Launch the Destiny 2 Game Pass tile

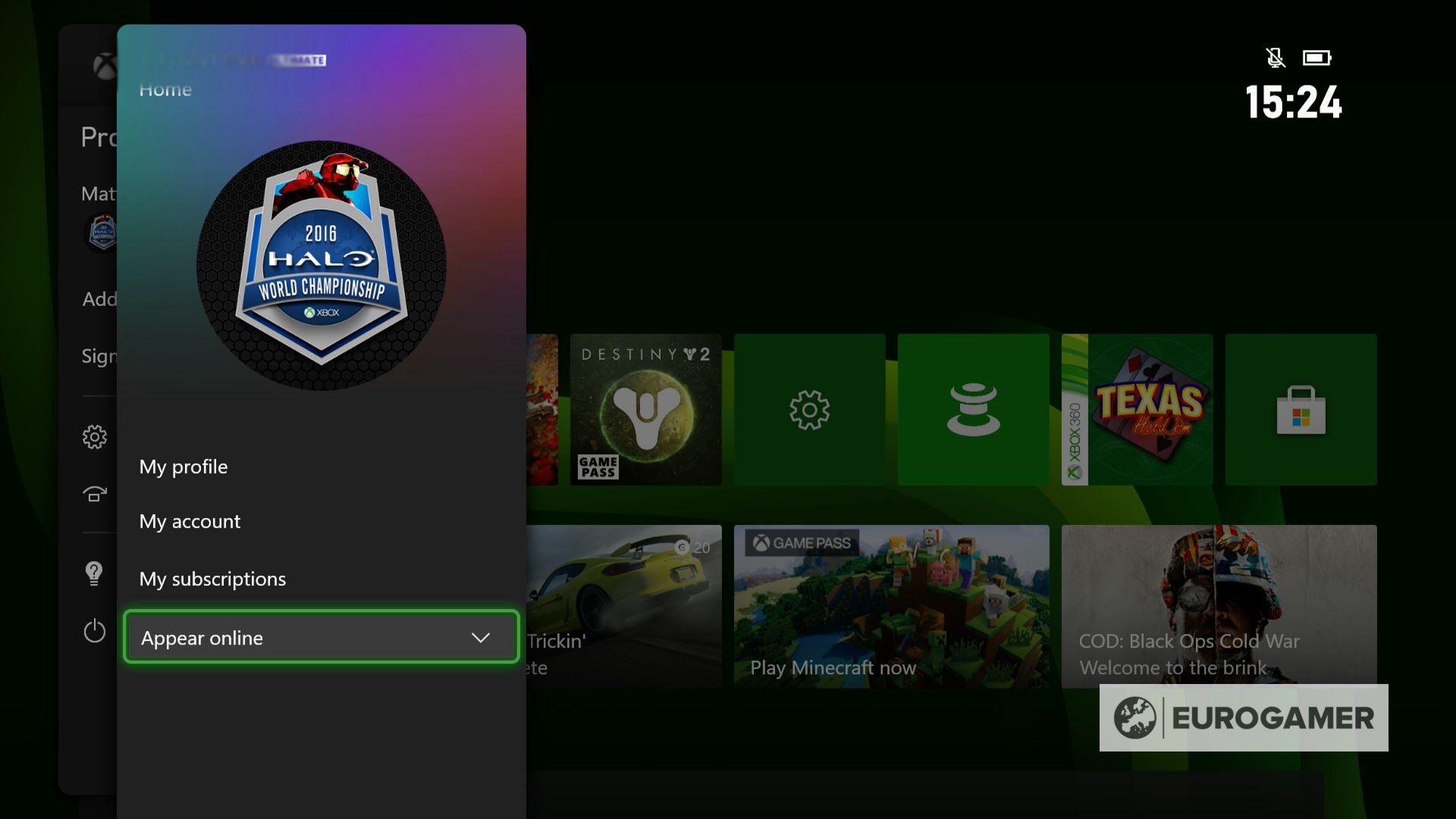tap(645, 409)
